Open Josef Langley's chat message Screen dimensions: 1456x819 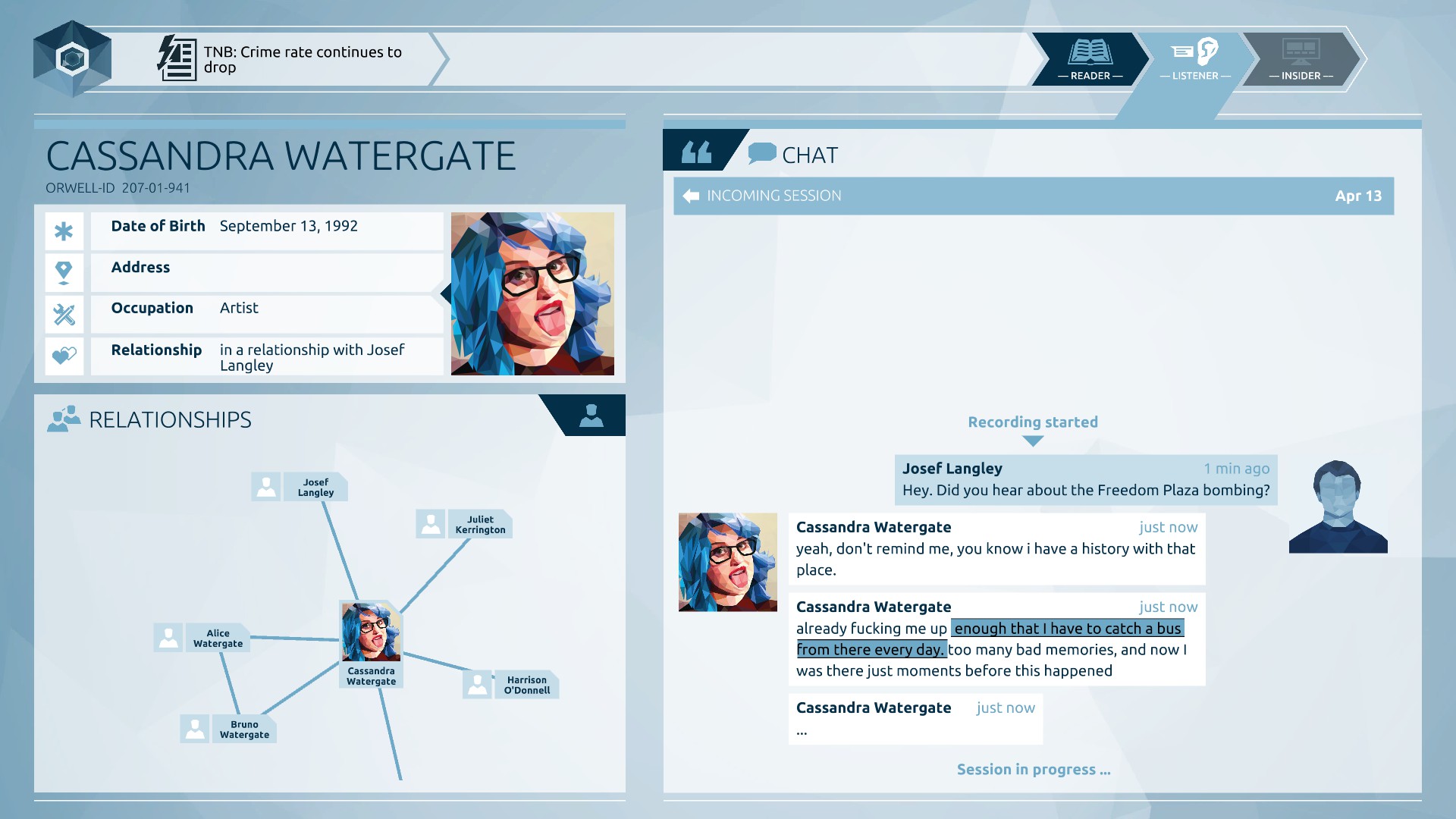pyautogui.click(x=1086, y=480)
